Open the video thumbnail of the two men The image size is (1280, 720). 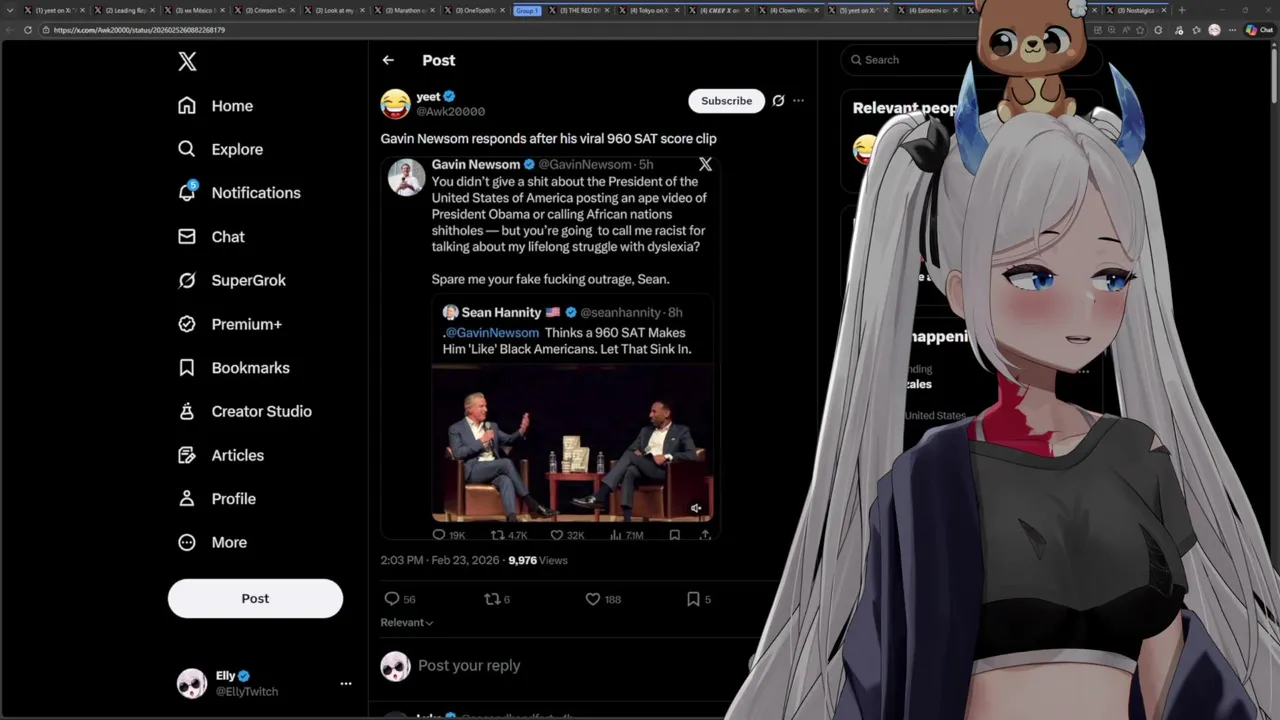(x=573, y=444)
